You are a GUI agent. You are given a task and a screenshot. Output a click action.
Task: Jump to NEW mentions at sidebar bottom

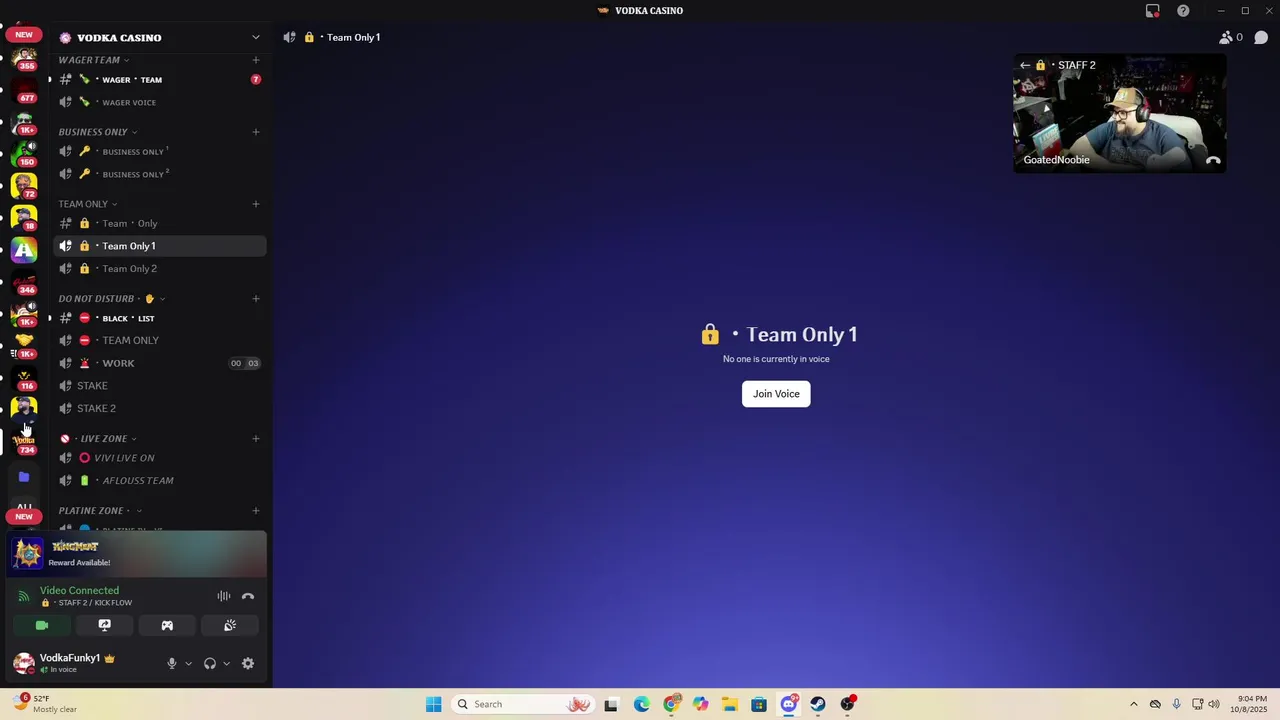pyautogui.click(x=24, y=517)
